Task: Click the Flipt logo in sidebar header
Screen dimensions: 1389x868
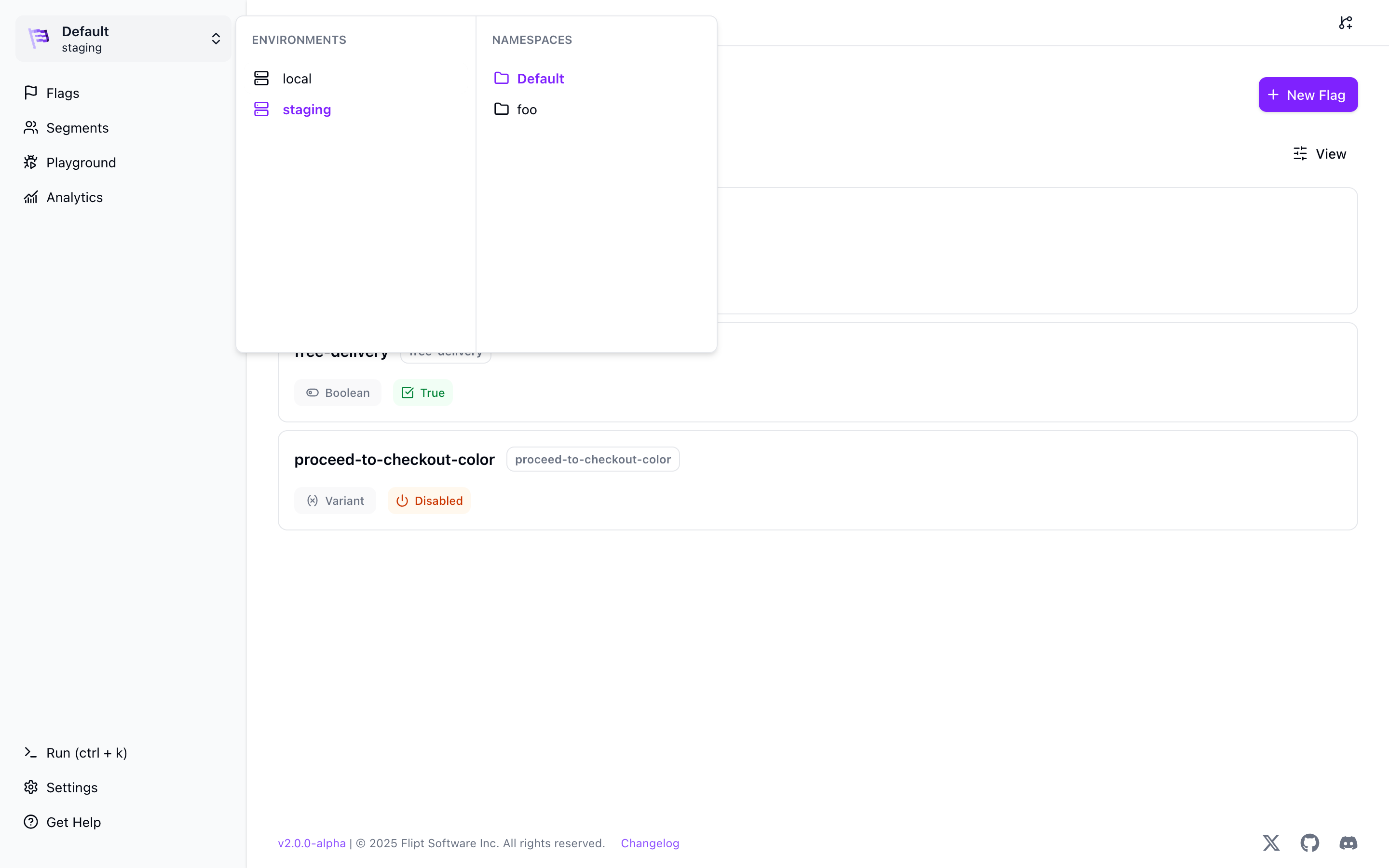Action: pos(39,39)
